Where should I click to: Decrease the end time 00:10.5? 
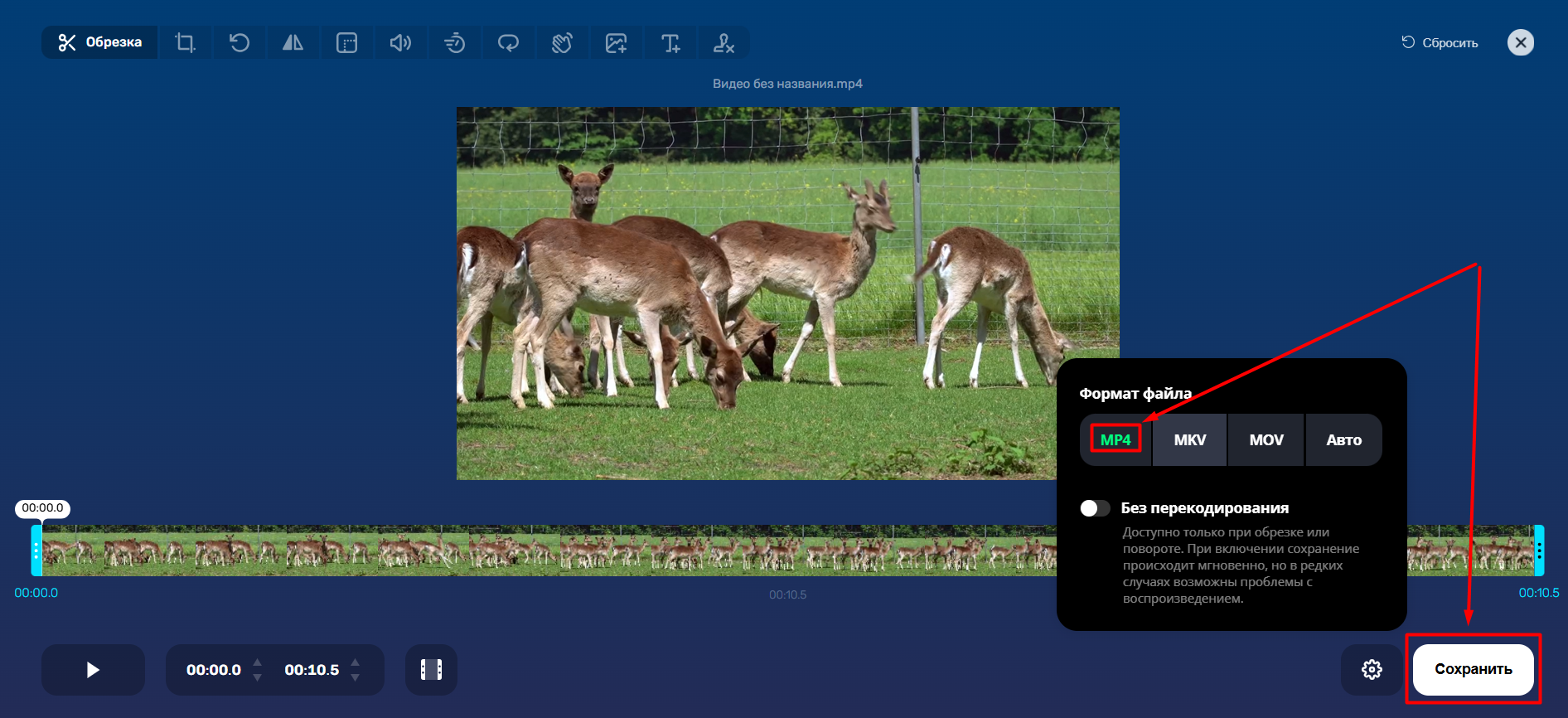pyautogui.click(x=355, y=677)
